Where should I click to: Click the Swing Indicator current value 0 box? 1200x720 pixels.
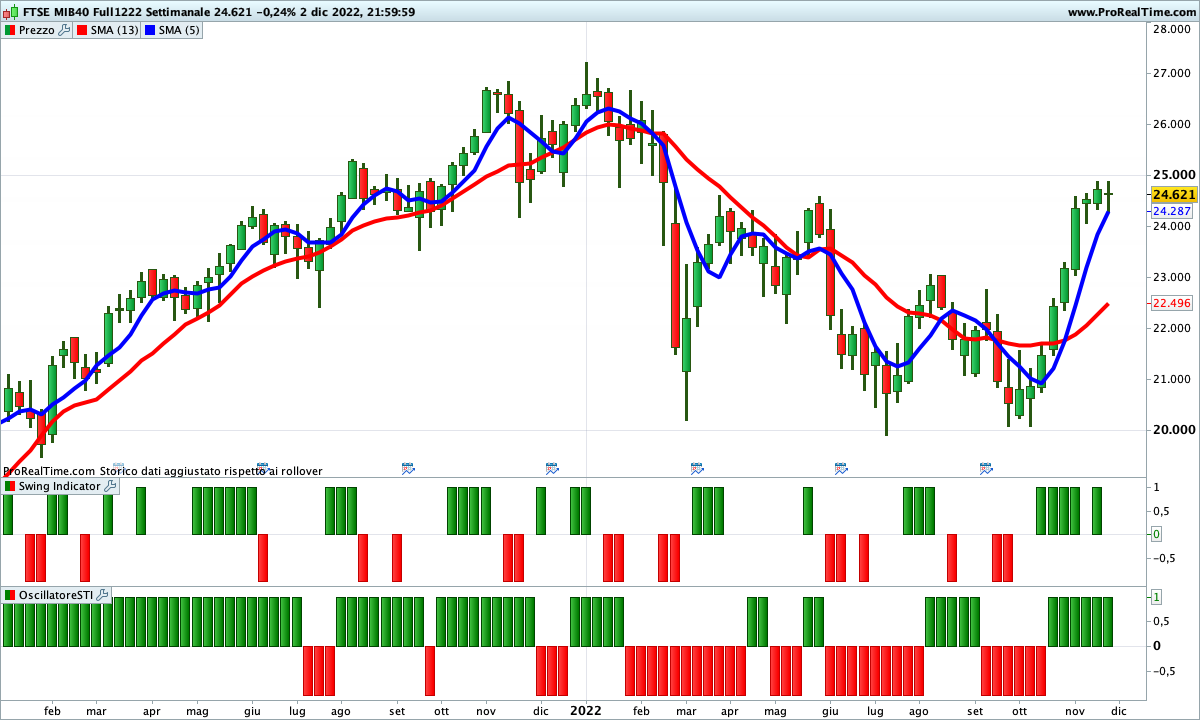tap(1157, 534)
